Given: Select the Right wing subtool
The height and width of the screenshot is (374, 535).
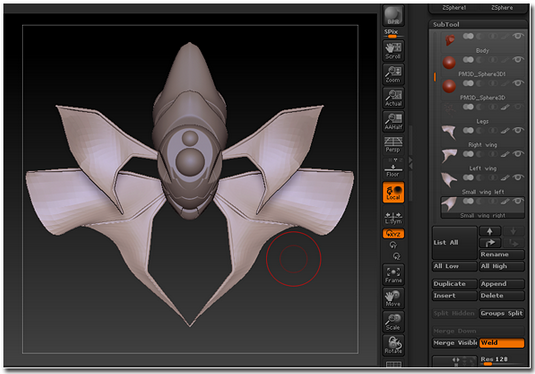Looking at the screenshot, I should click(482, 136).
